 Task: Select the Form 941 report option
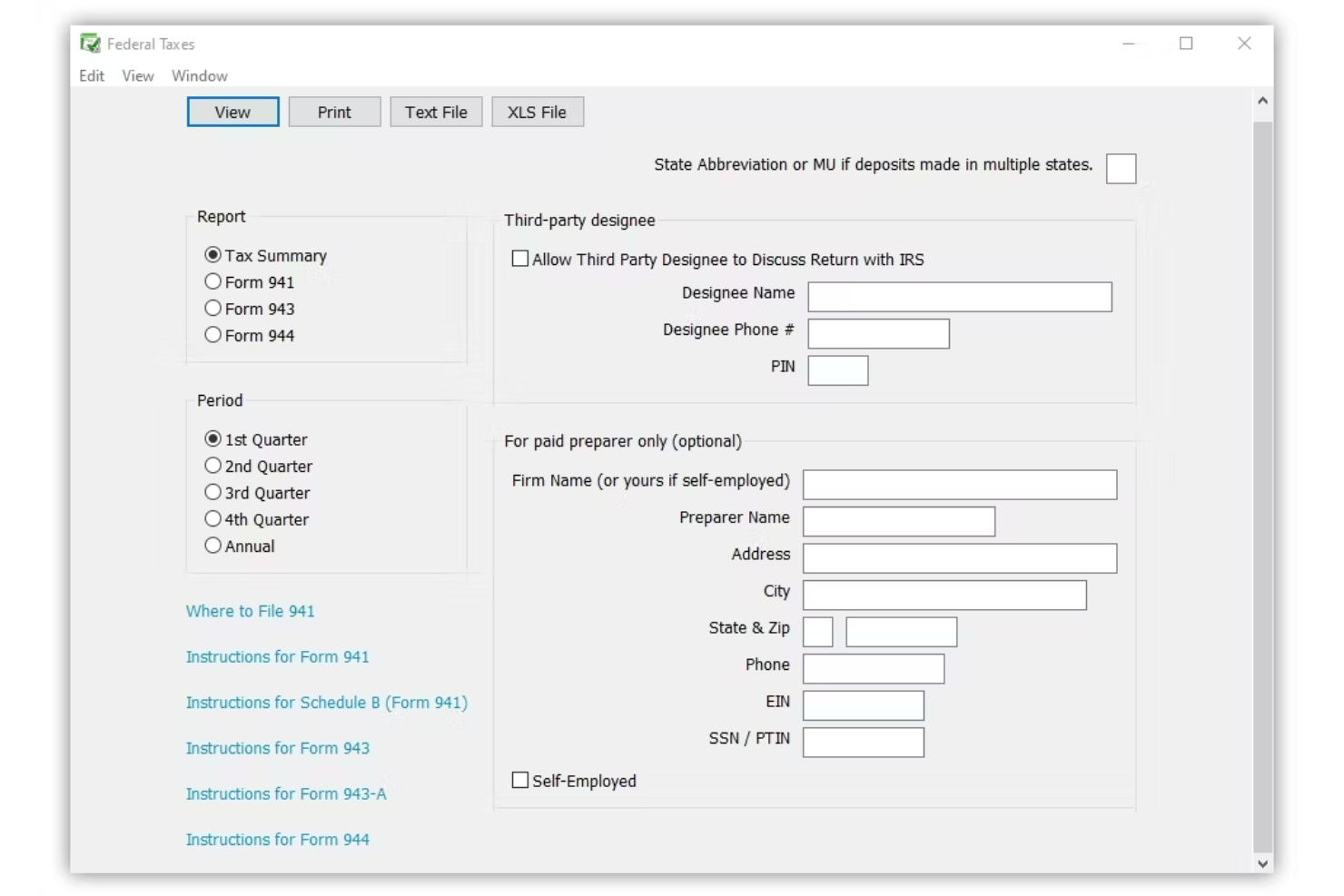pos(213,282)
